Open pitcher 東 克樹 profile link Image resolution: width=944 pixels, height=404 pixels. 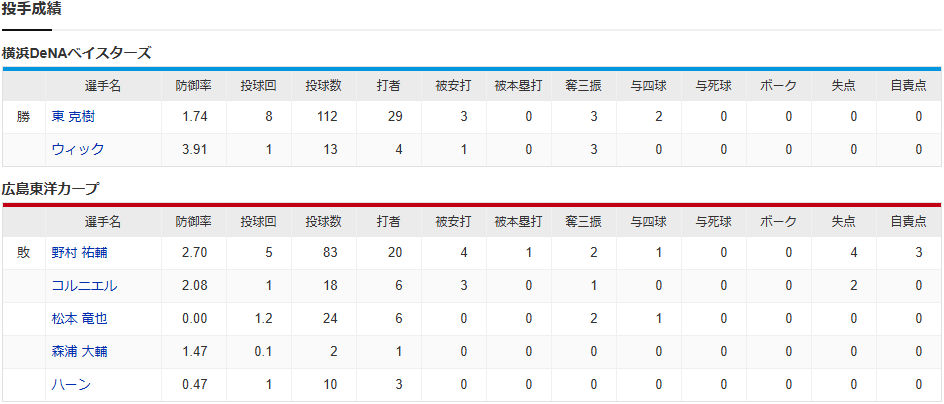click(73, 117)
